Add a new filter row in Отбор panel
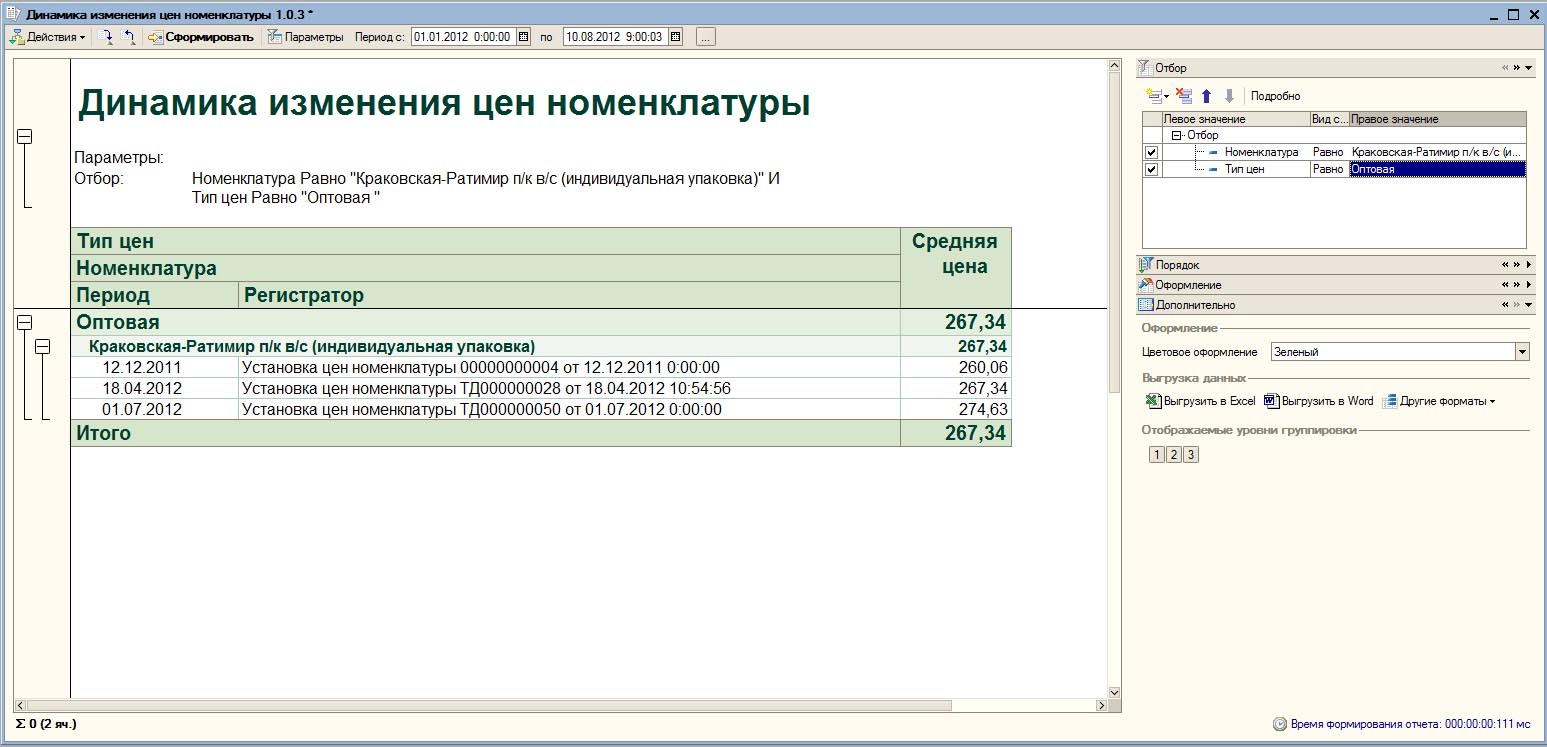The image size is (1547, 747). point(1154,96)
